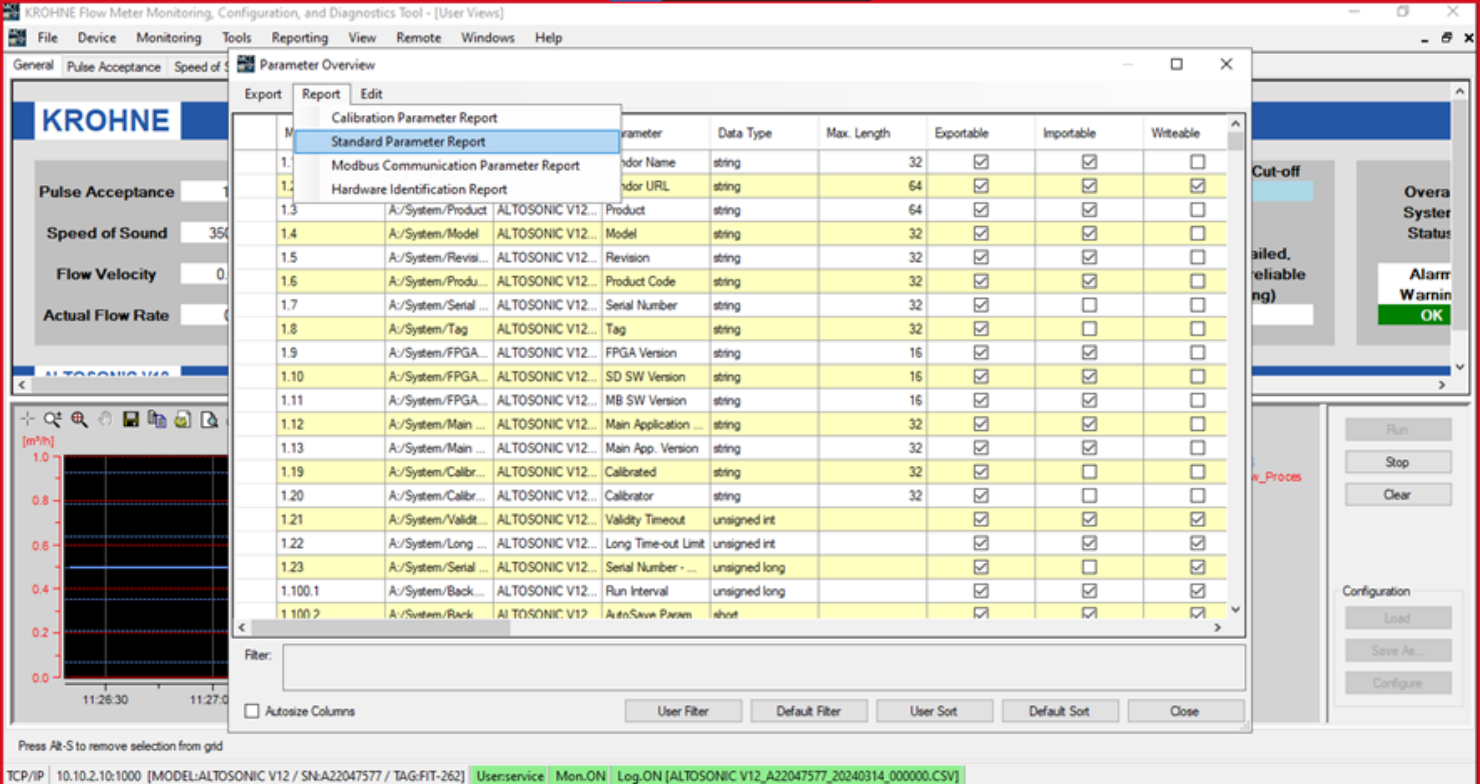Open the Reporting menu
Screen dimensions: 1480x784
(x=300, y=38)
